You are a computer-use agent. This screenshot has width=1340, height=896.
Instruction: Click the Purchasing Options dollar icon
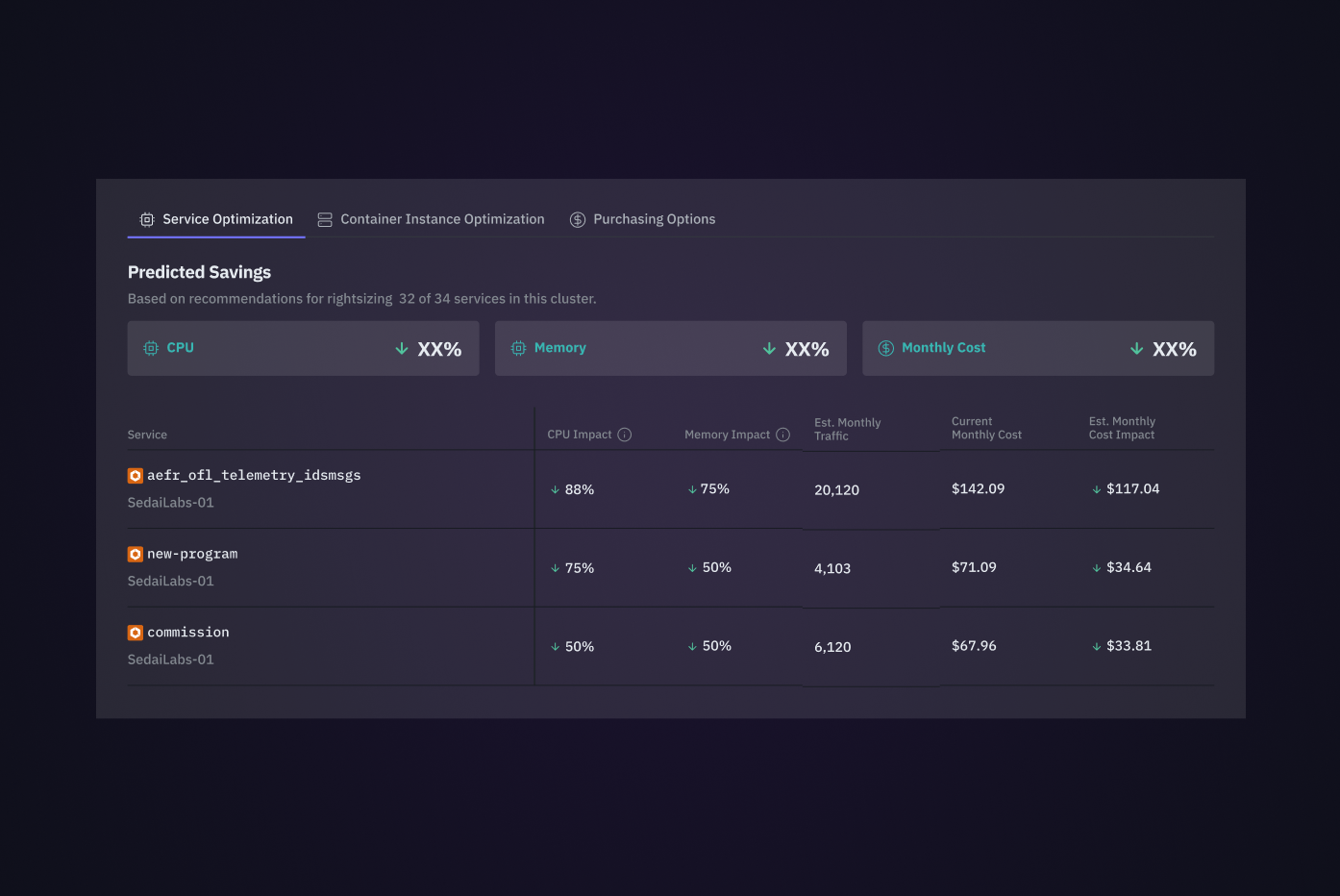click(x=578, y=220)
